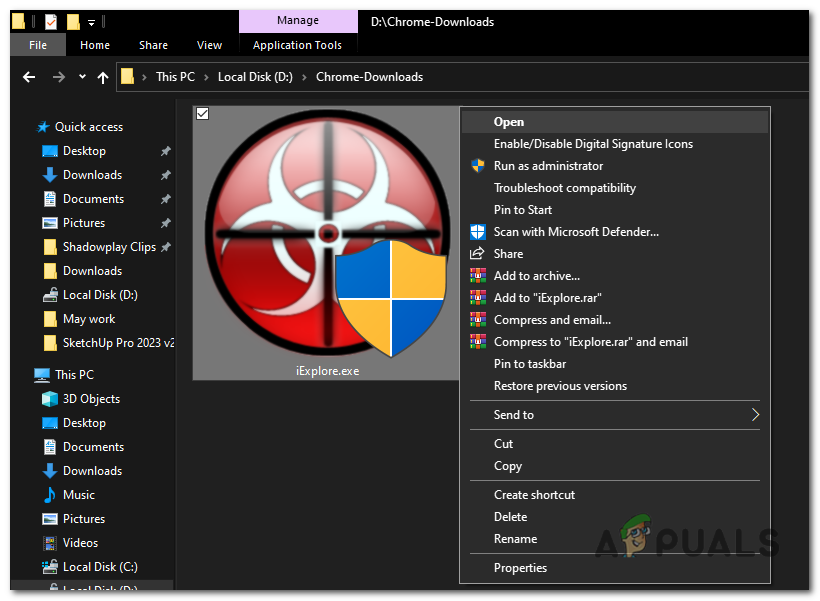Expand the Send to submenu arrow

755,415
